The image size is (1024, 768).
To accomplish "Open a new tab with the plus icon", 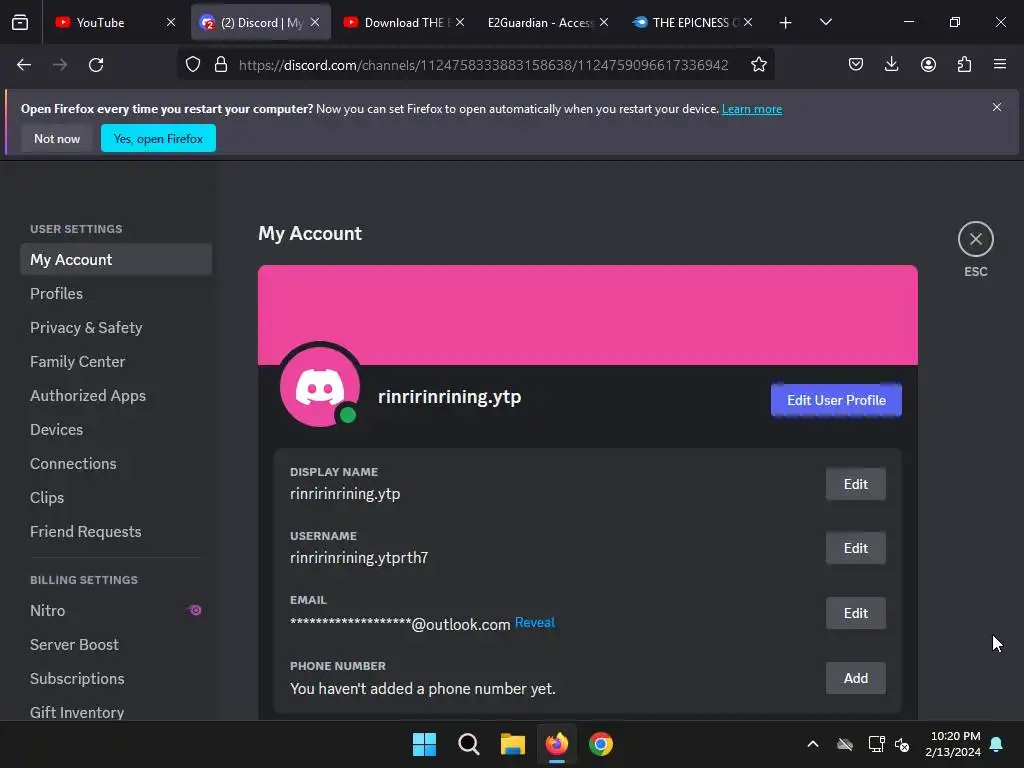I will click(x=786, y=23).
